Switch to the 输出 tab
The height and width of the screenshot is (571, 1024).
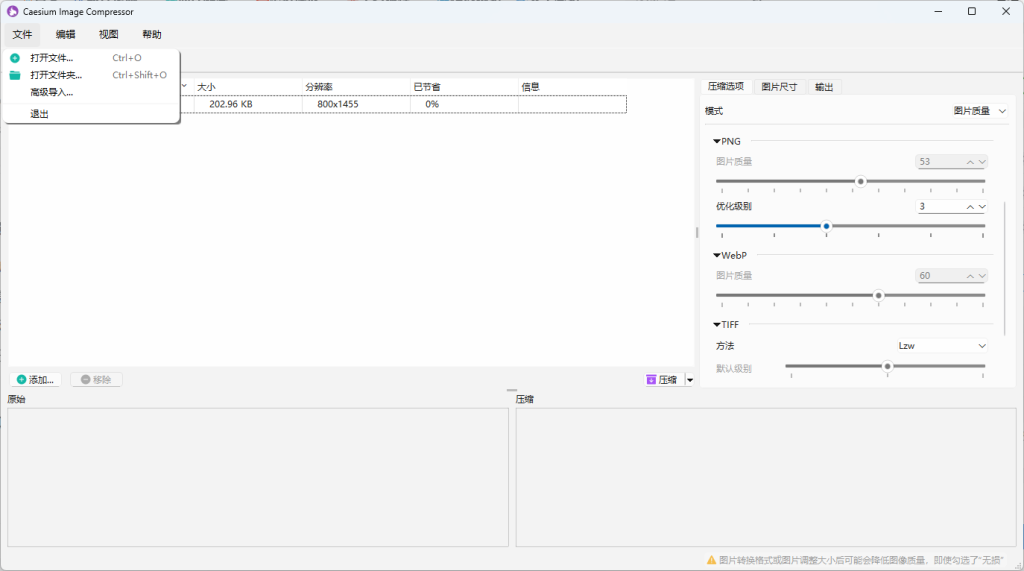point(824,87)
